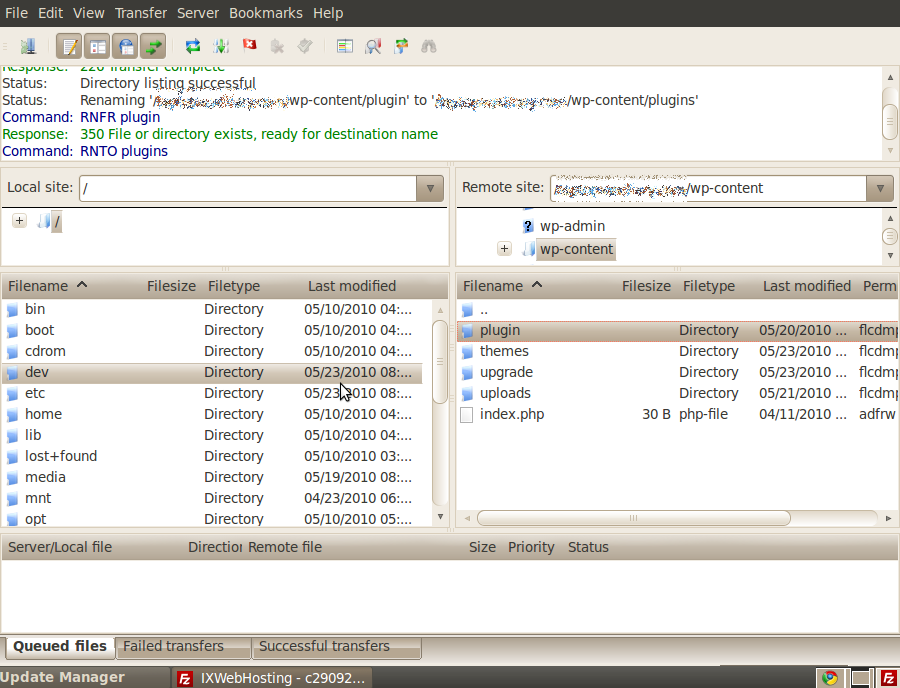Open the Bookmarks menu
This screenshot has width=900, height=688.
[x=266, y=13]
